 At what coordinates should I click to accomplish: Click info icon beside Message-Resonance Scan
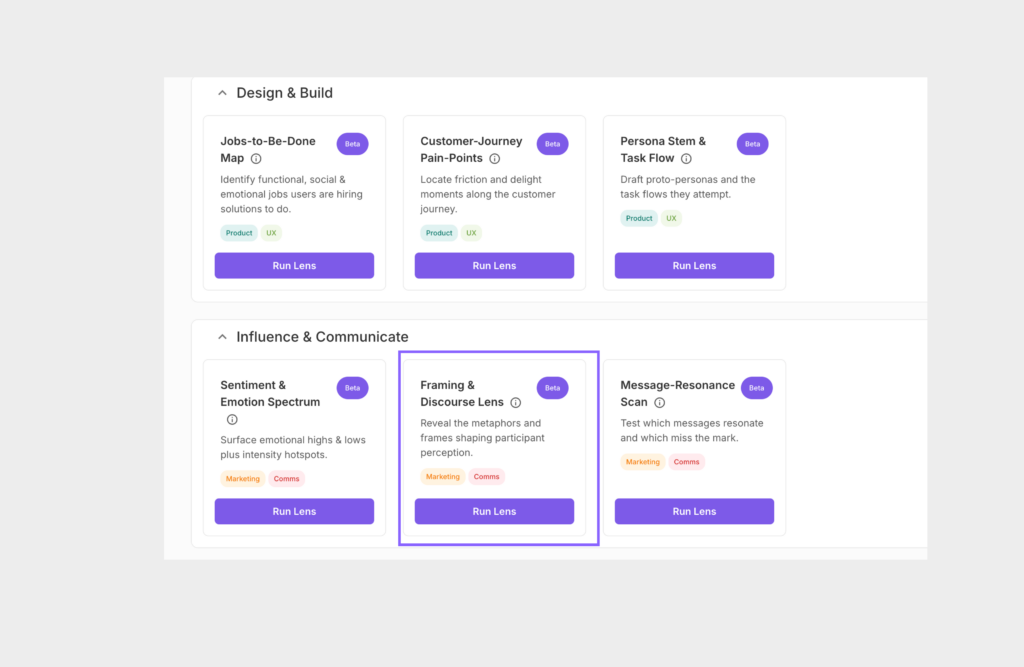coord(660,403)
